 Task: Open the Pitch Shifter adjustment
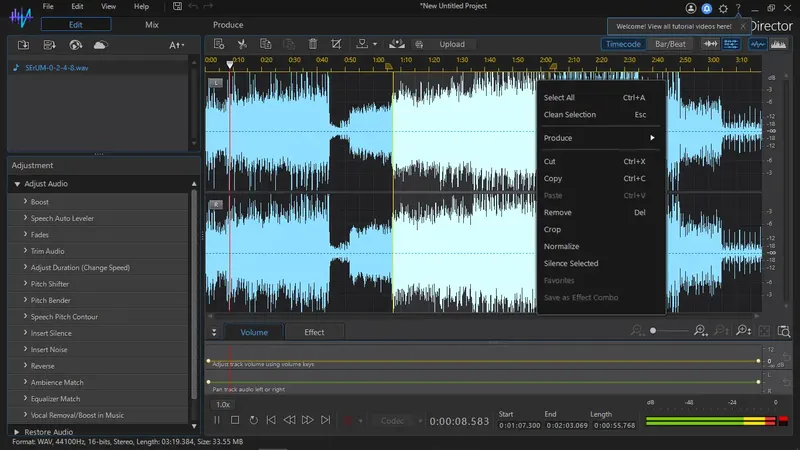click(x=50, y=284)
